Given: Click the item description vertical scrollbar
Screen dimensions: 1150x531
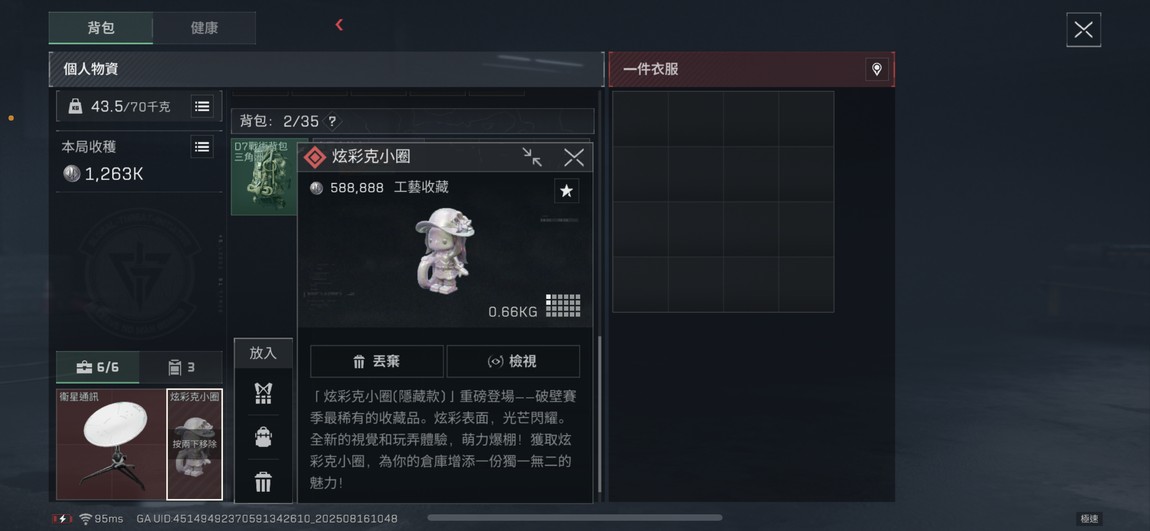Looking at the screenshot, I should pyautogui.click(x=599, y=414).
